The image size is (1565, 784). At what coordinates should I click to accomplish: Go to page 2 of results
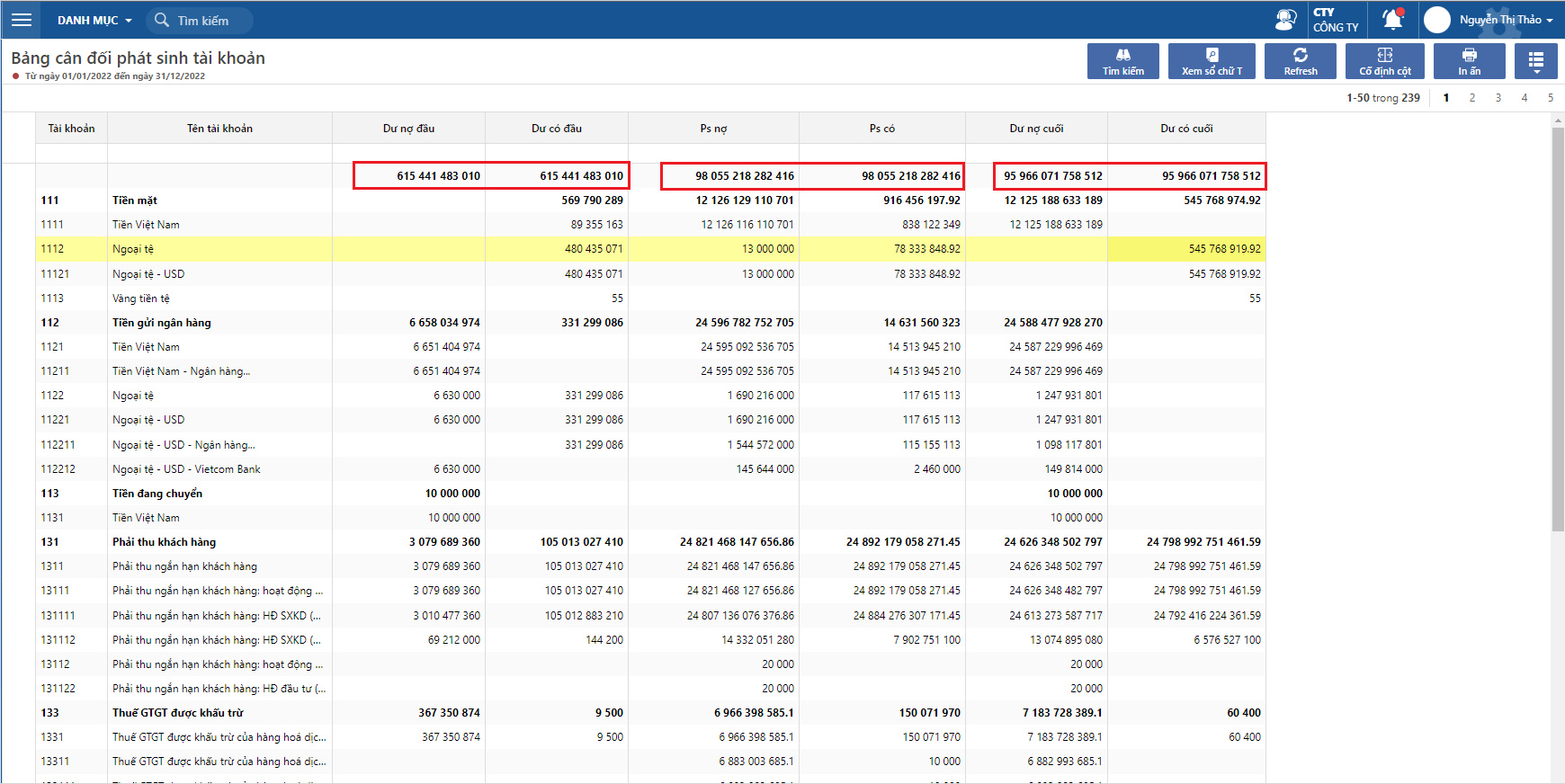click(1472, 98)
